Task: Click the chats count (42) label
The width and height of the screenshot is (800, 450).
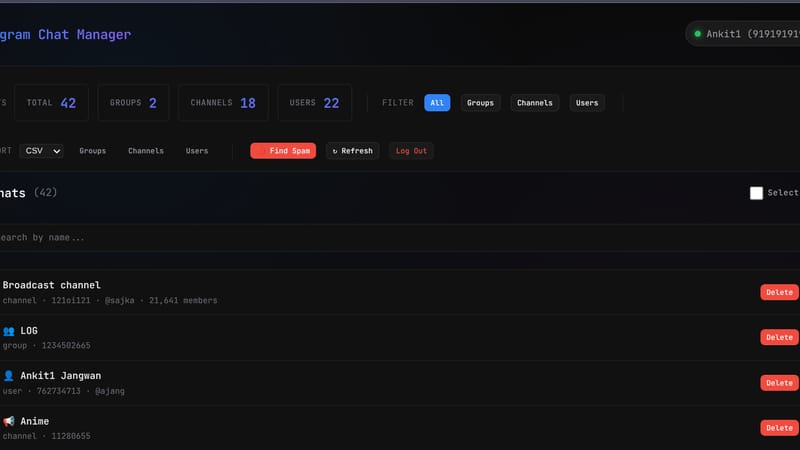Action: pos(45,193)
